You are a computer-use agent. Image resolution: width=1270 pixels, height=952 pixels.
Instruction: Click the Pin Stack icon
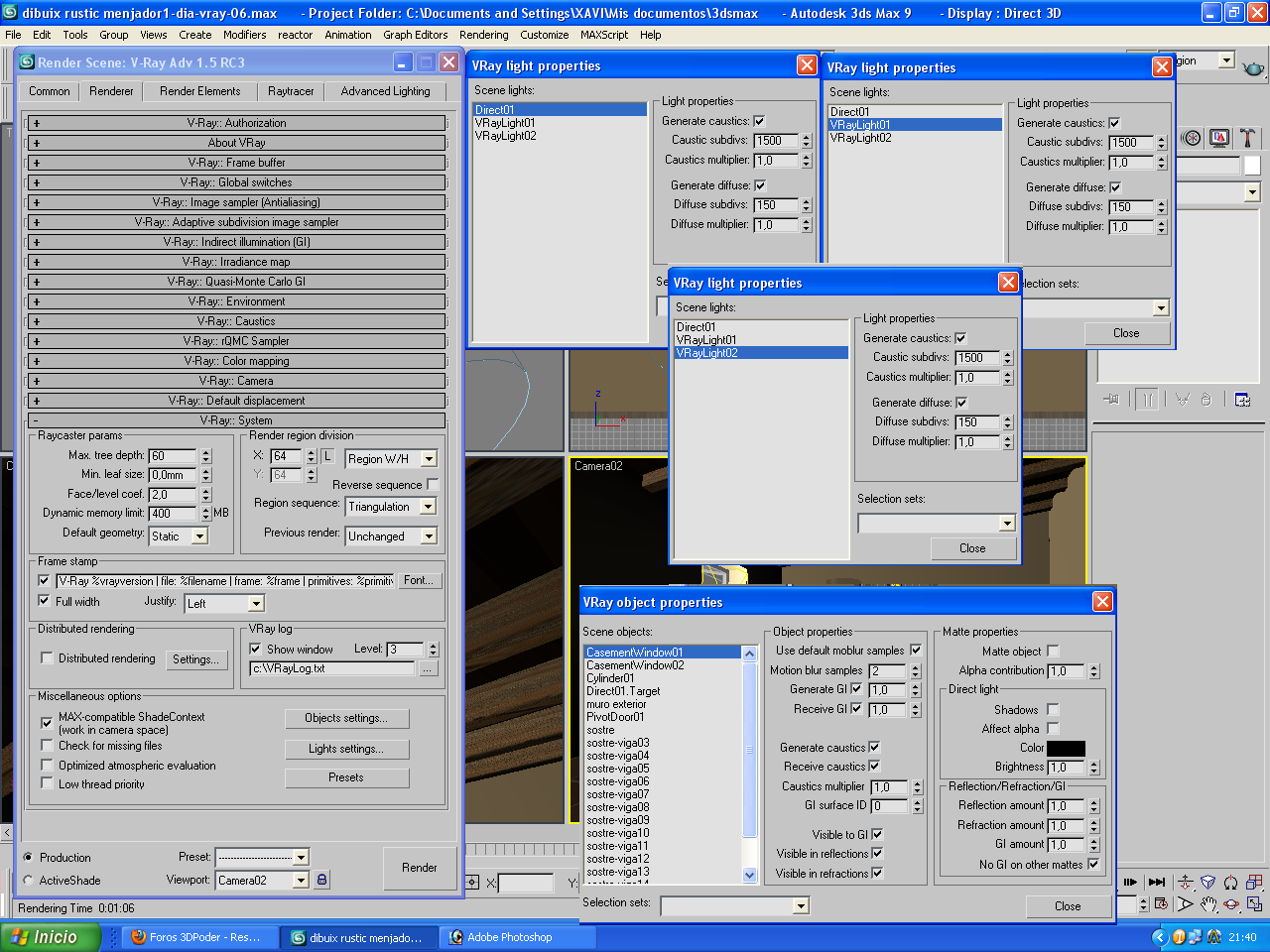pos(1111,399)
